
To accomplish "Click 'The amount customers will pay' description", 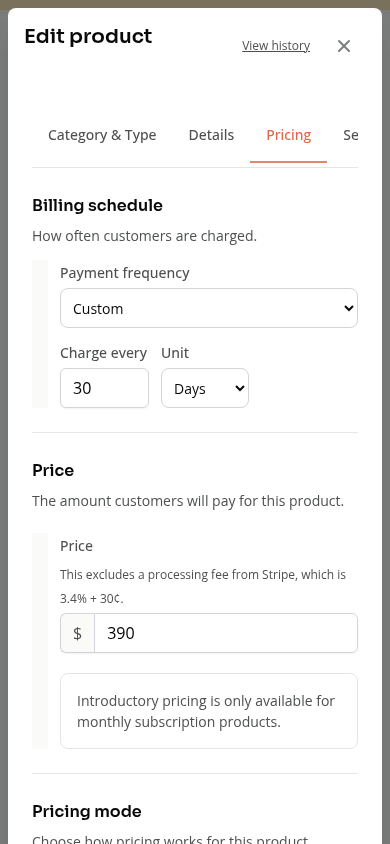I will (188, 501).
